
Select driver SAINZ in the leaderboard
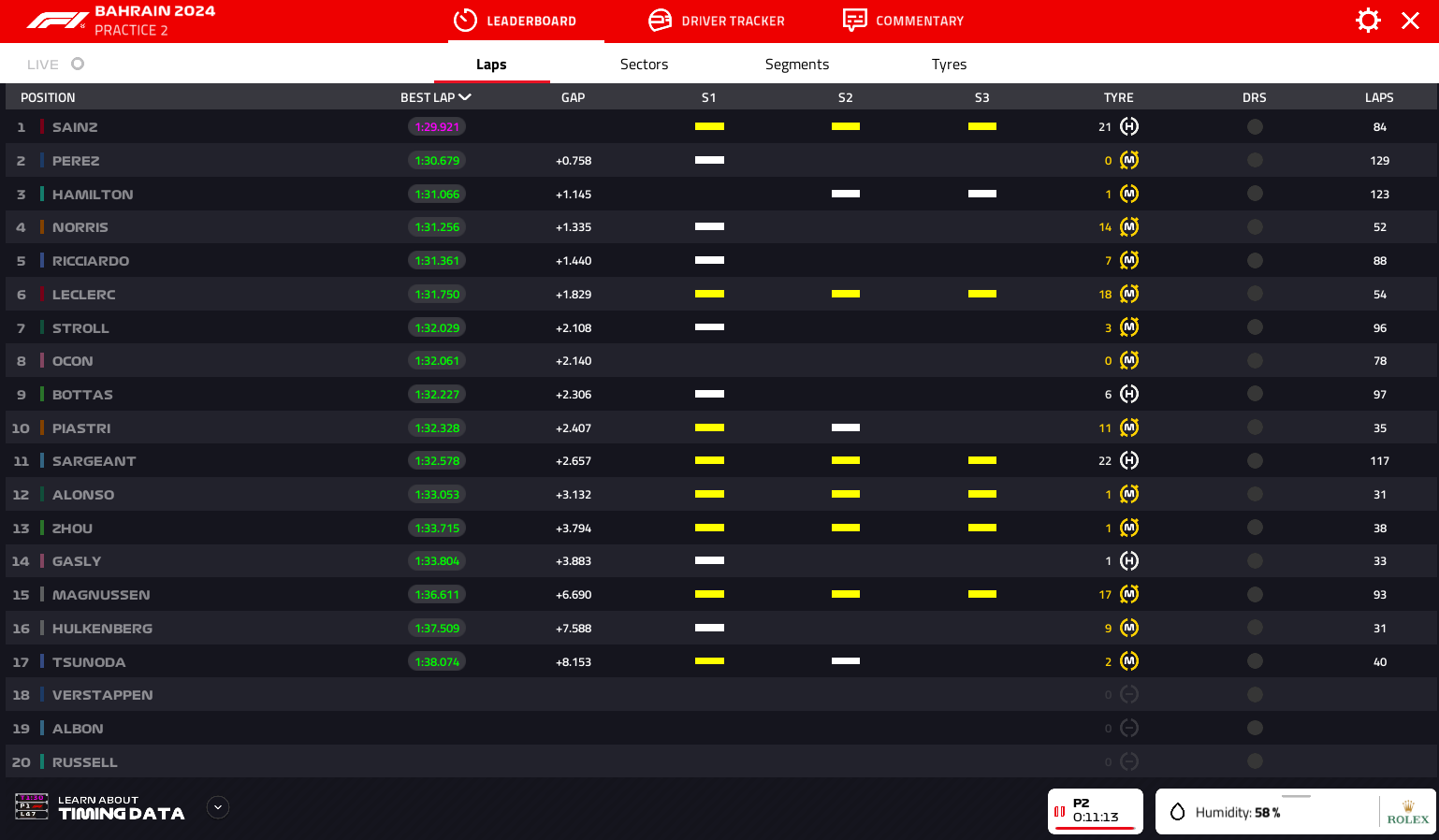click(x=75, y=127)
